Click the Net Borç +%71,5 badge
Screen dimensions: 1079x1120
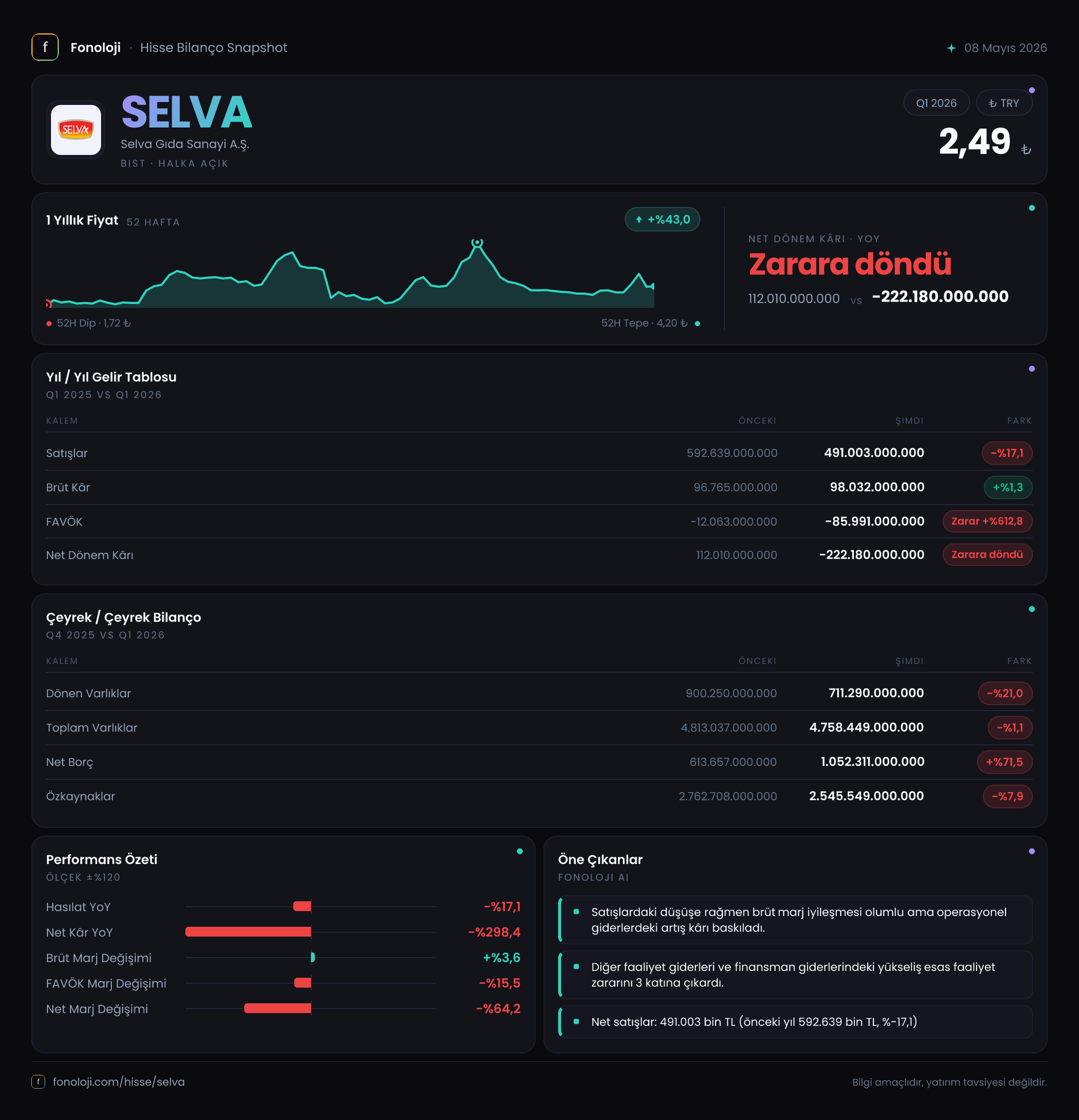point(1005,762)
